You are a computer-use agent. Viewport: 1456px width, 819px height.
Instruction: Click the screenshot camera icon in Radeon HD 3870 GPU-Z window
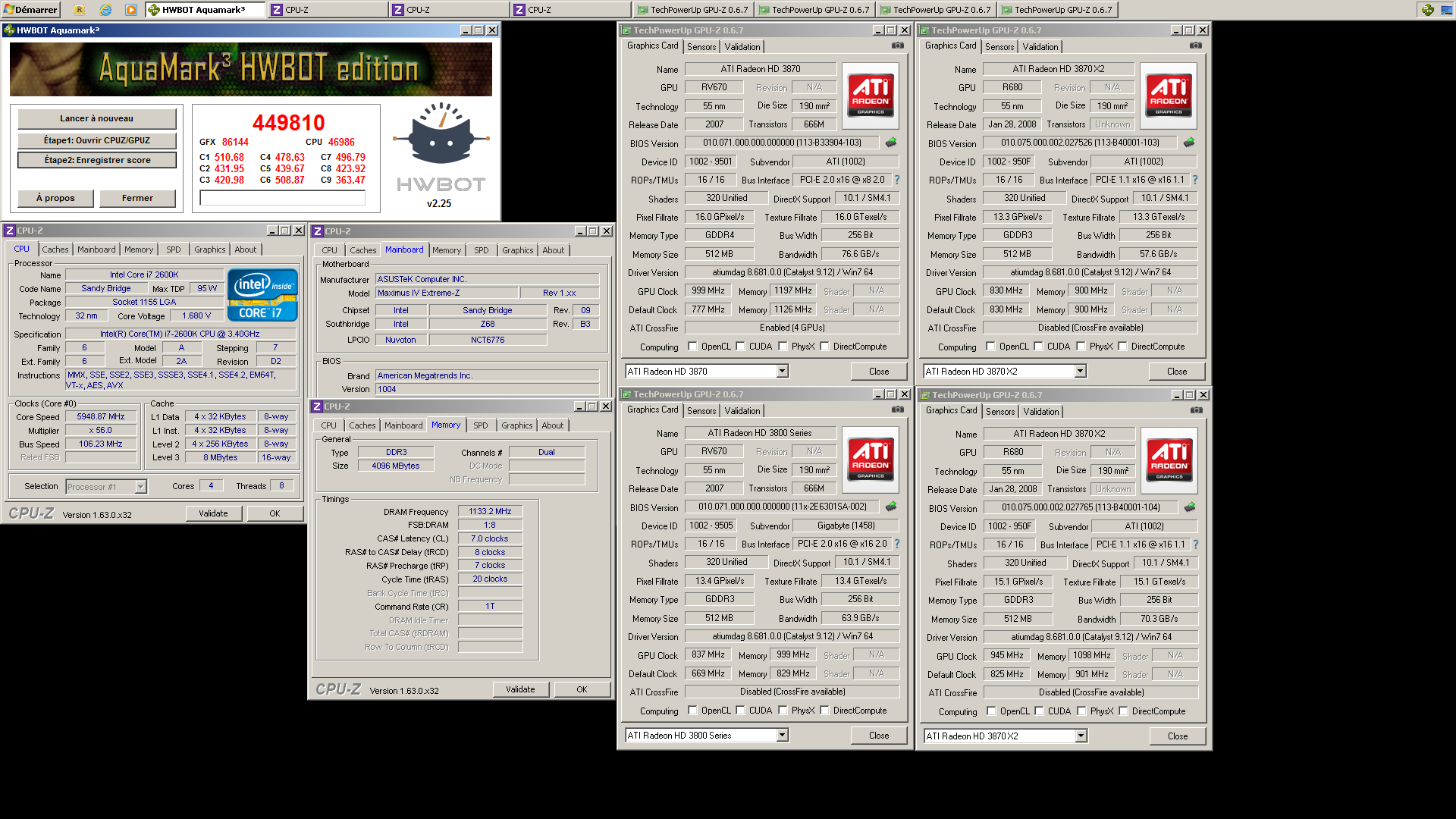[897, 45]
